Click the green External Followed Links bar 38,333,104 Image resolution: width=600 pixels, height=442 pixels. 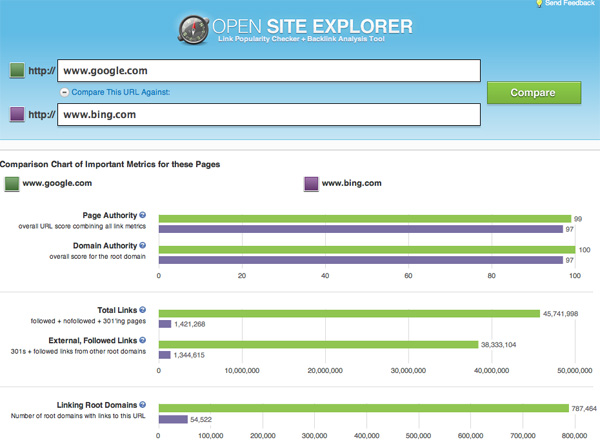pos(318,344)
